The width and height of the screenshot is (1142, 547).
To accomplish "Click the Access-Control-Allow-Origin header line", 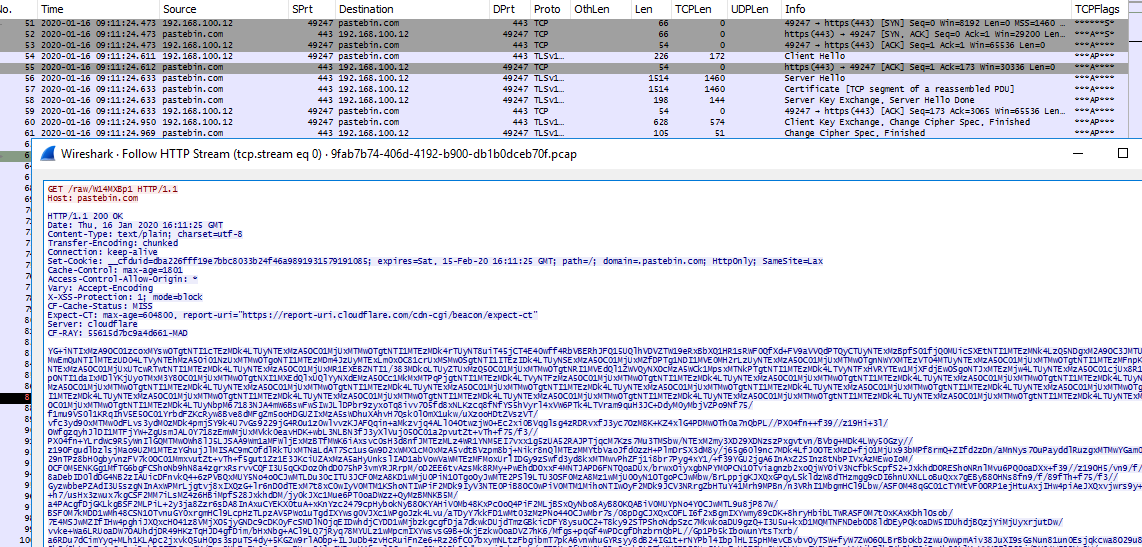I will coord(122,278).
